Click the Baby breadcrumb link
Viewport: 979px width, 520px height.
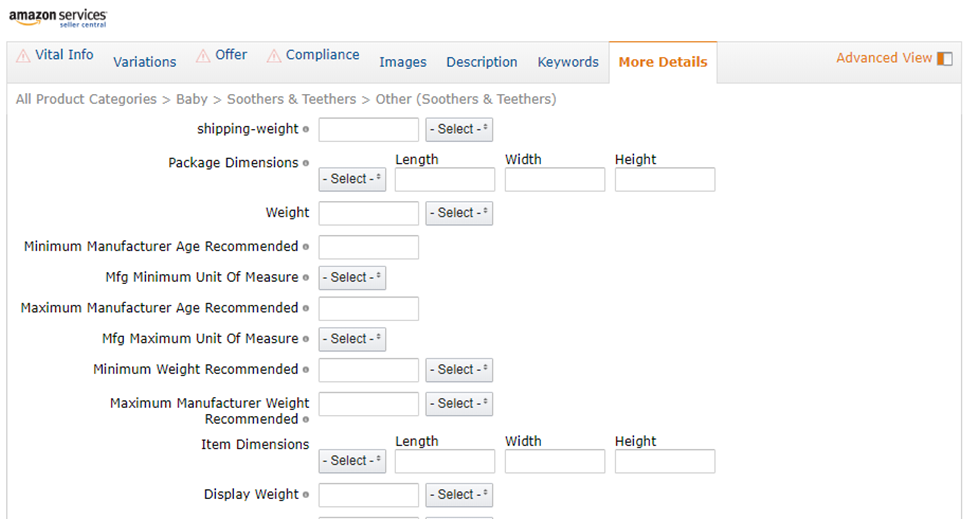coord(192,99)
